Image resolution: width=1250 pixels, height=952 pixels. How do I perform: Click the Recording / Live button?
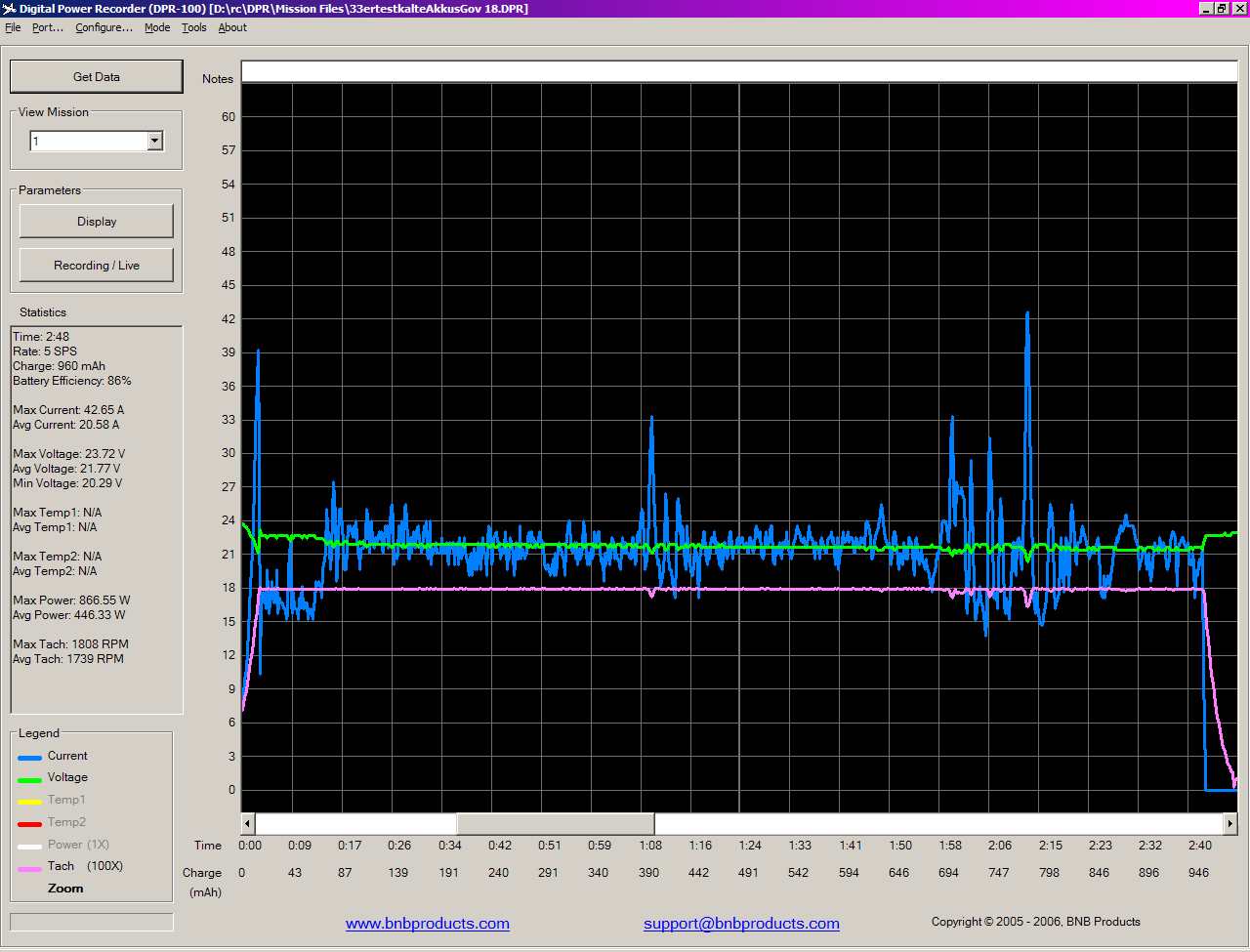tap(96, 266)
